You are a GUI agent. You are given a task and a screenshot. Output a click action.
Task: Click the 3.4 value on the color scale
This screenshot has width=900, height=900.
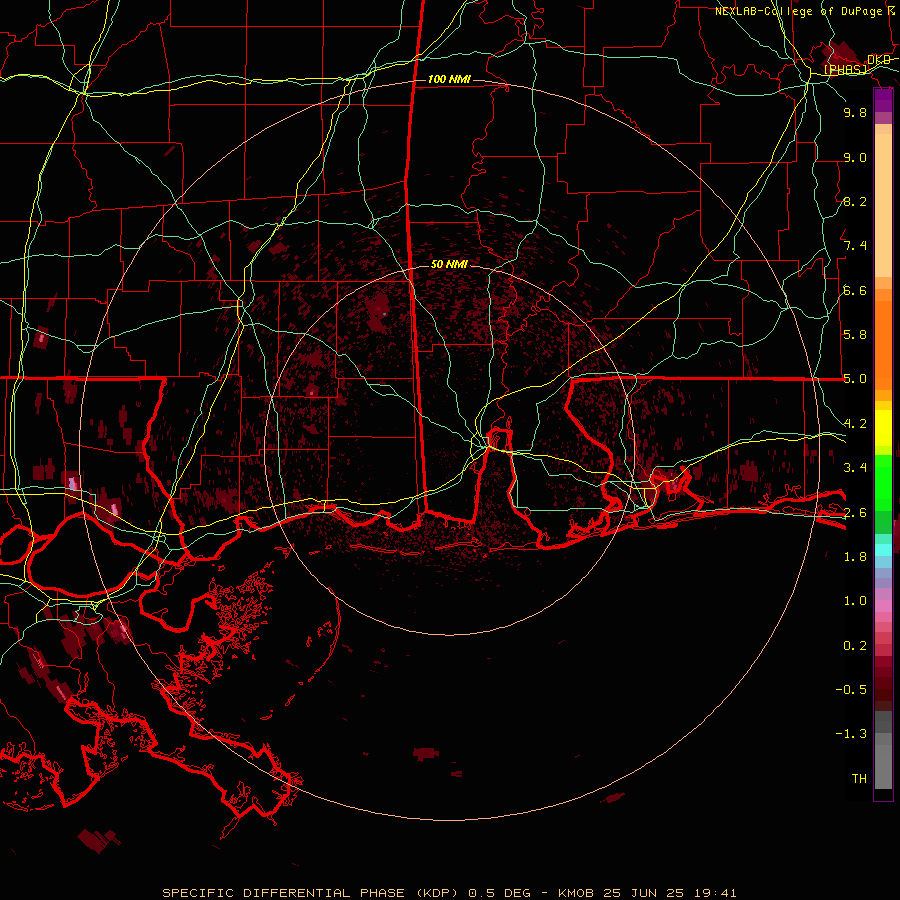tap(855, 468)
